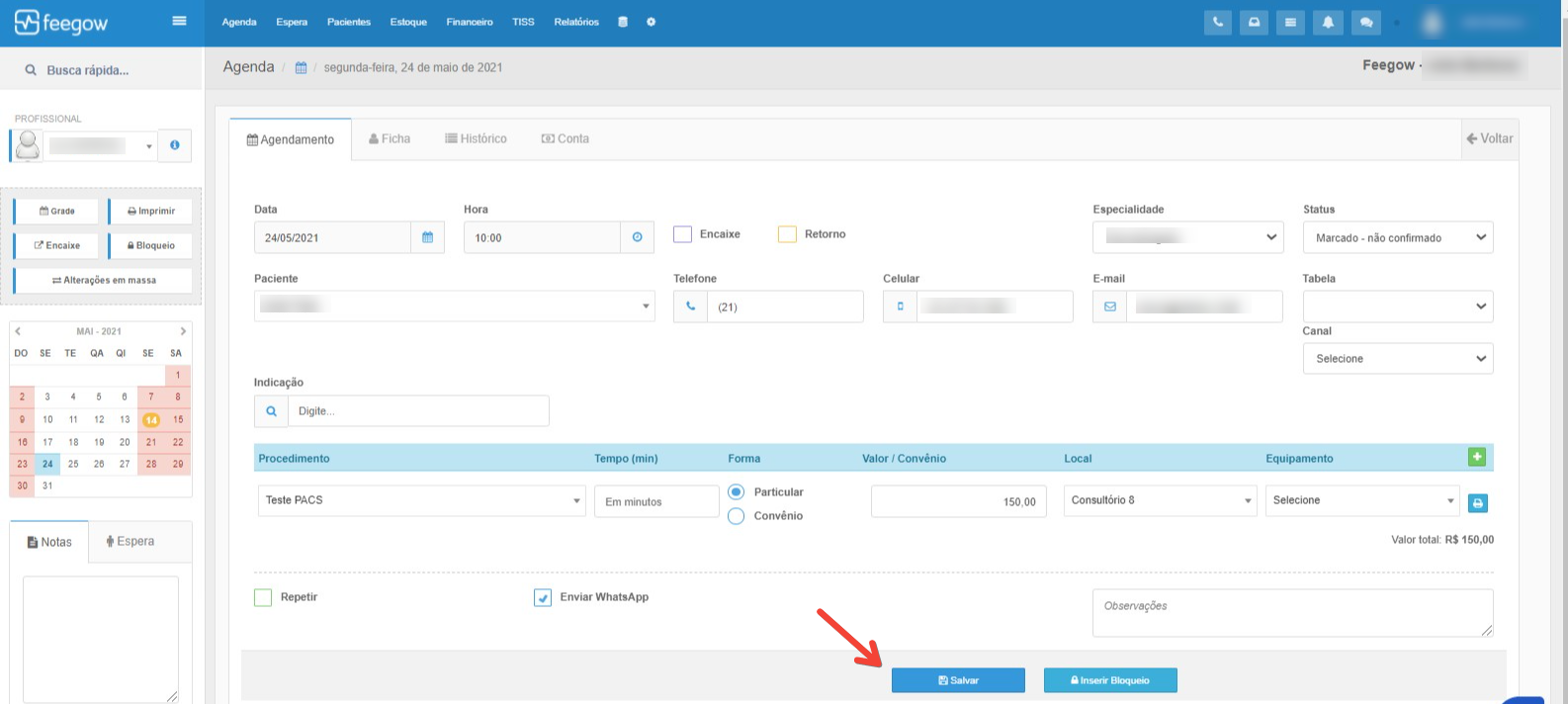Select day 31 in mini calendar

[x=47, y=485]
